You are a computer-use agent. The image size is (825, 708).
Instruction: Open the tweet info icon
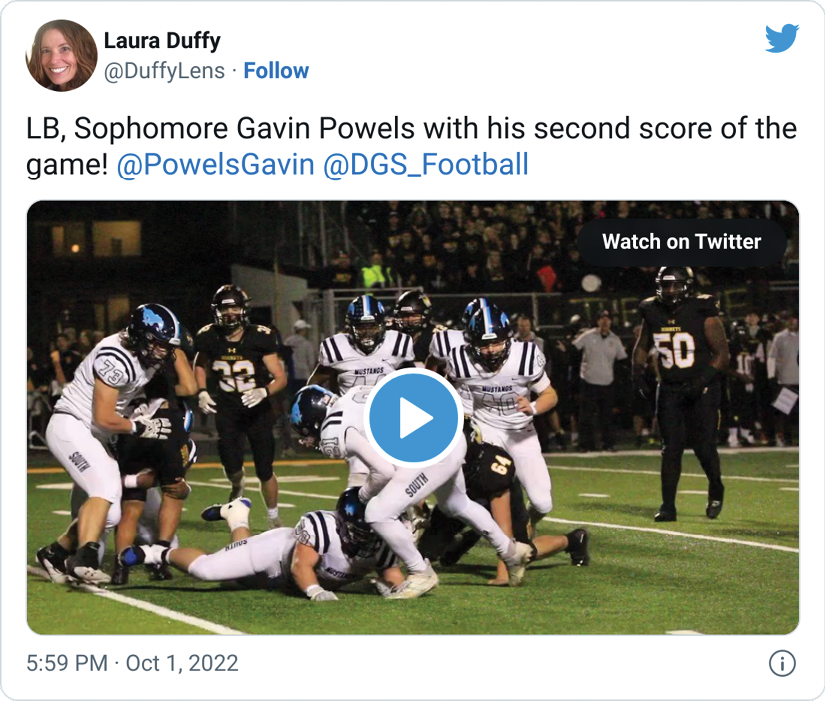782,663
